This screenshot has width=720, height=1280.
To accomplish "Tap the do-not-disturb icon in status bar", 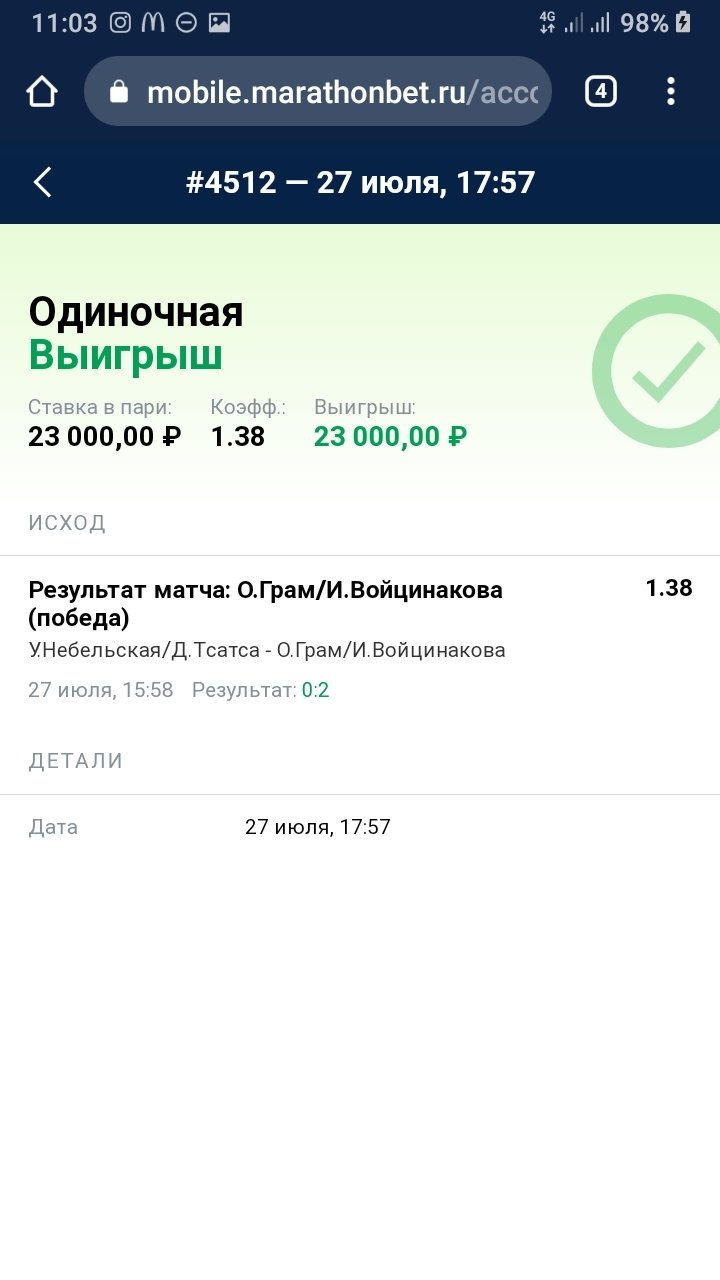I will [x=186, y=23].
